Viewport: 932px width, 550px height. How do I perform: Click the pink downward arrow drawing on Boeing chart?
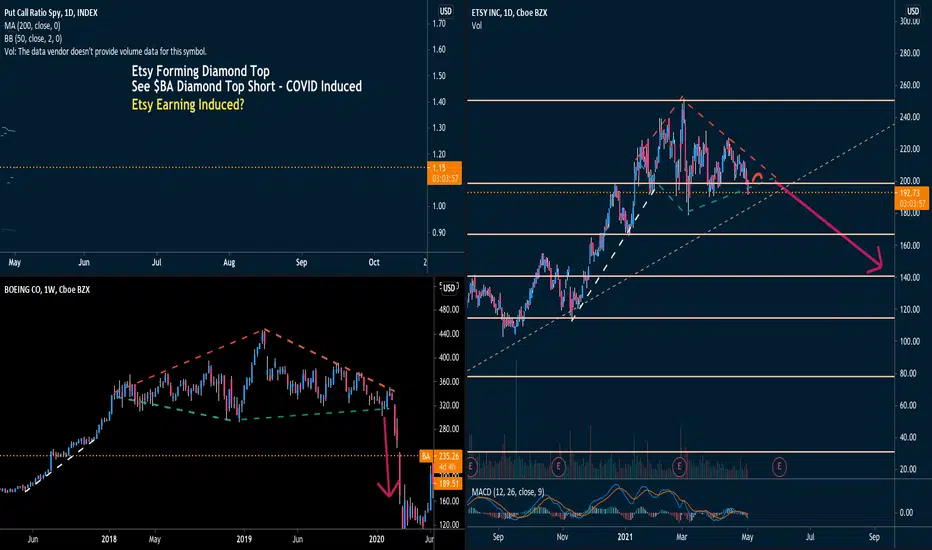click(388, 457)
